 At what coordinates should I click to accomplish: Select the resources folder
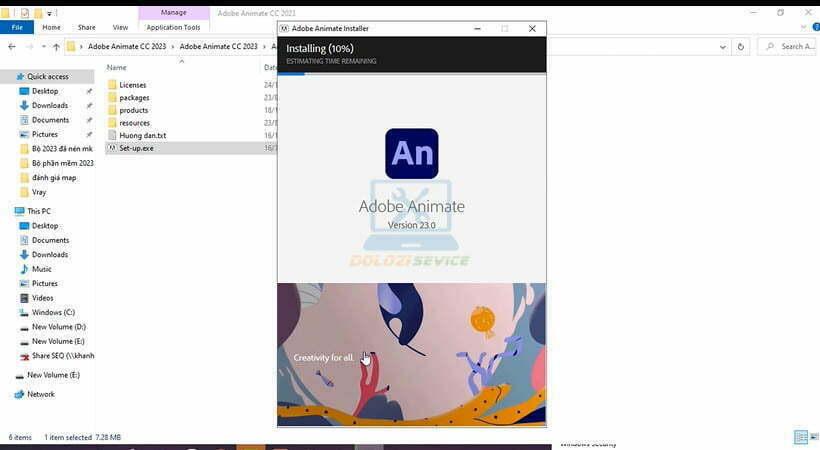point(134,122)
